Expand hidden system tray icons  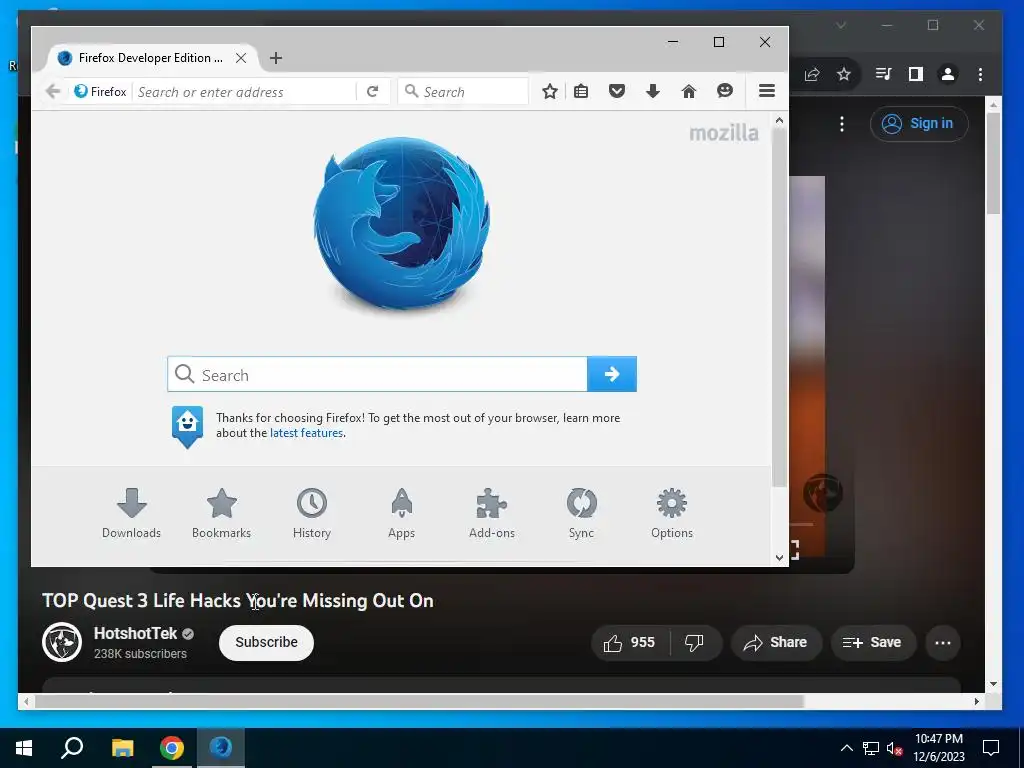[846, 748]
